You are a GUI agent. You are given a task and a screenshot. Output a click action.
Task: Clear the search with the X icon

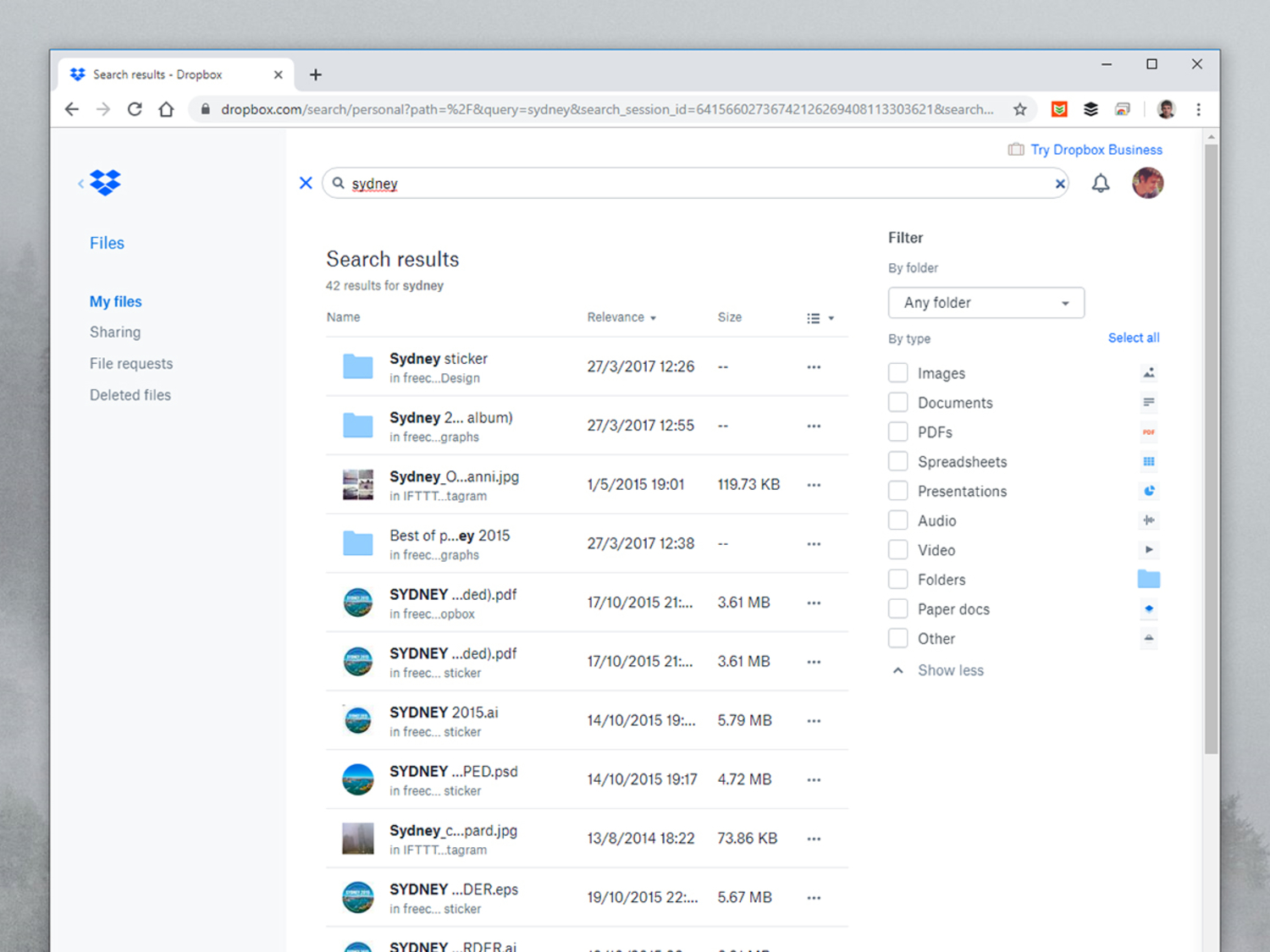pos(1060,183)
